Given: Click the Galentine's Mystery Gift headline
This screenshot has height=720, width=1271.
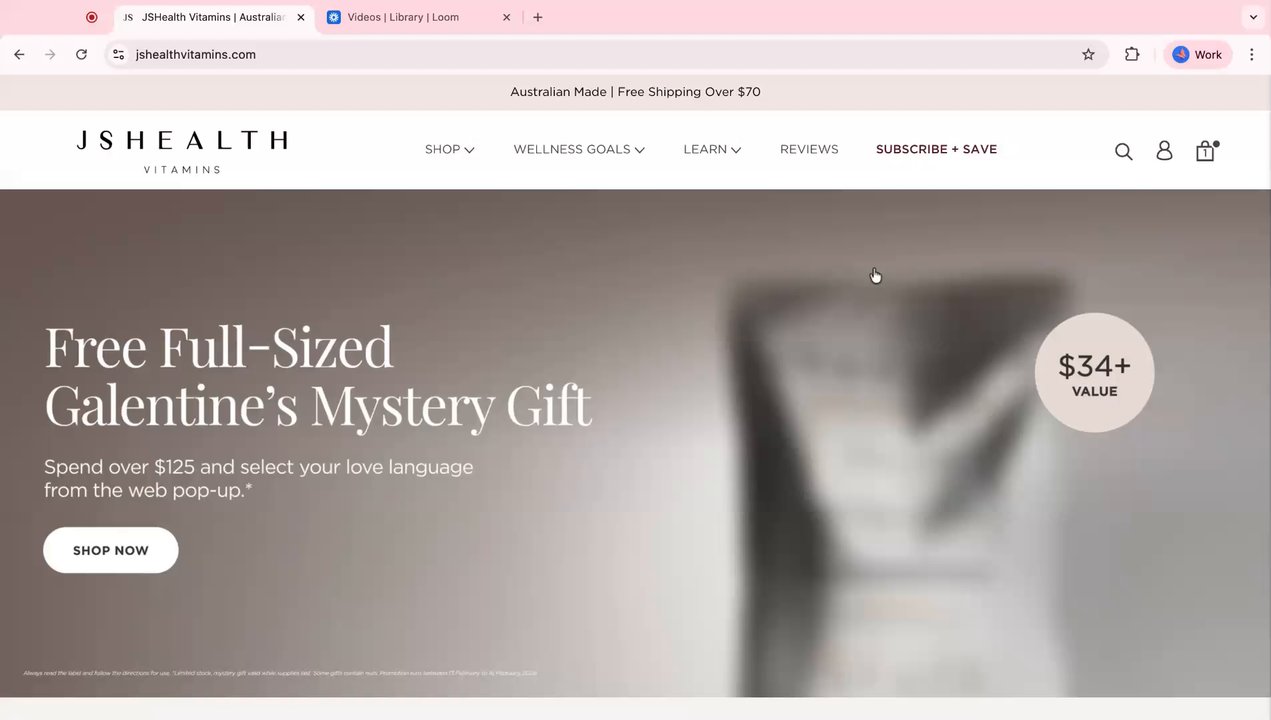Looking at the screenshot, I should pos(318,375).
